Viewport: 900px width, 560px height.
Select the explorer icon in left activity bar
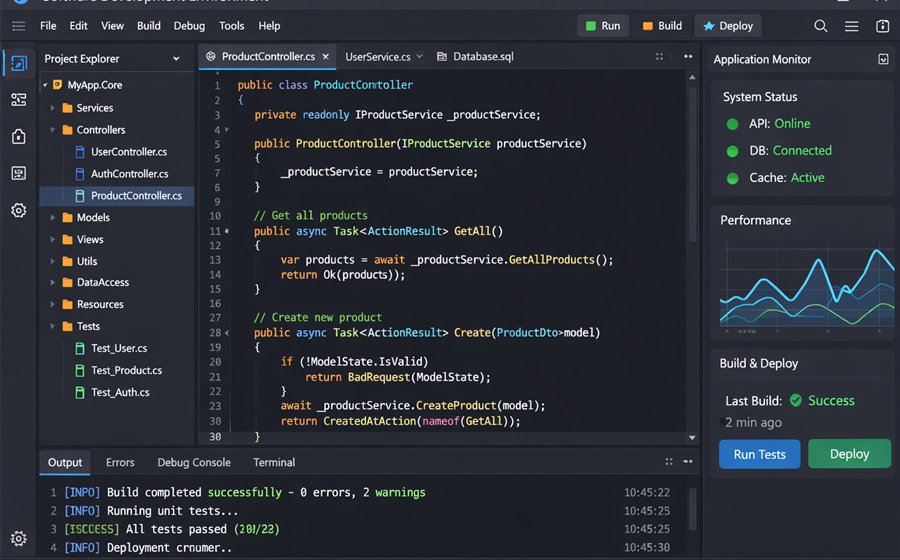coord(18,63)
